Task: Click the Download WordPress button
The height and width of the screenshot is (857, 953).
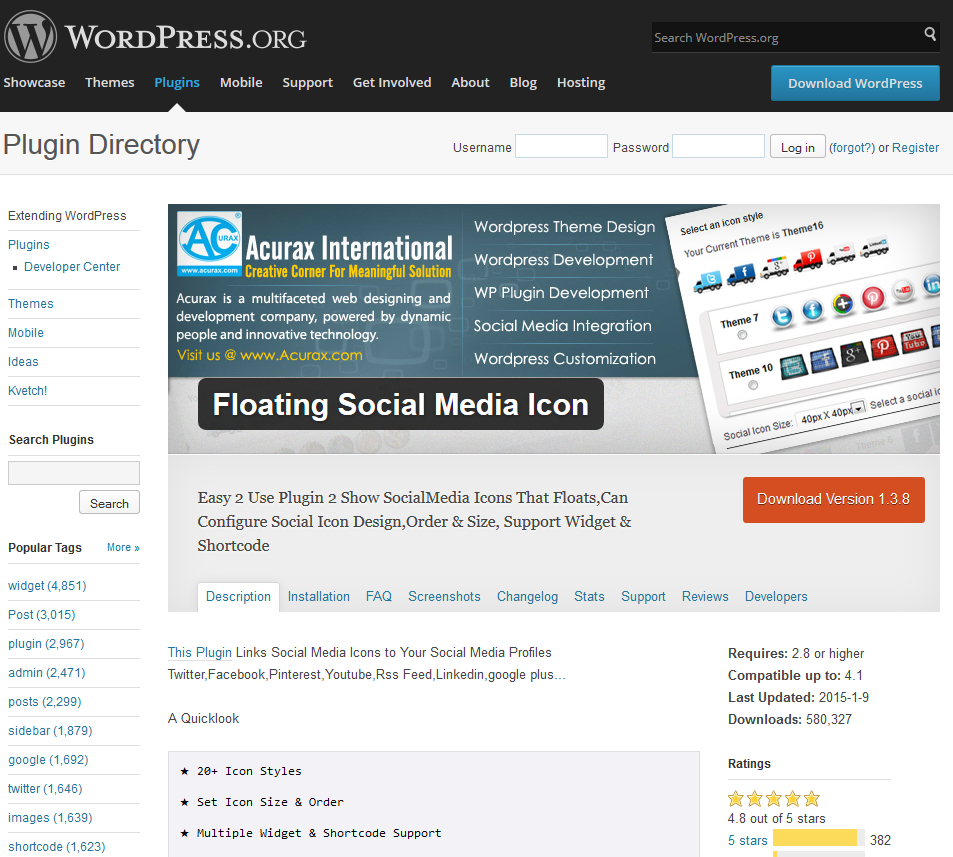Action: (x=855, y=83)
